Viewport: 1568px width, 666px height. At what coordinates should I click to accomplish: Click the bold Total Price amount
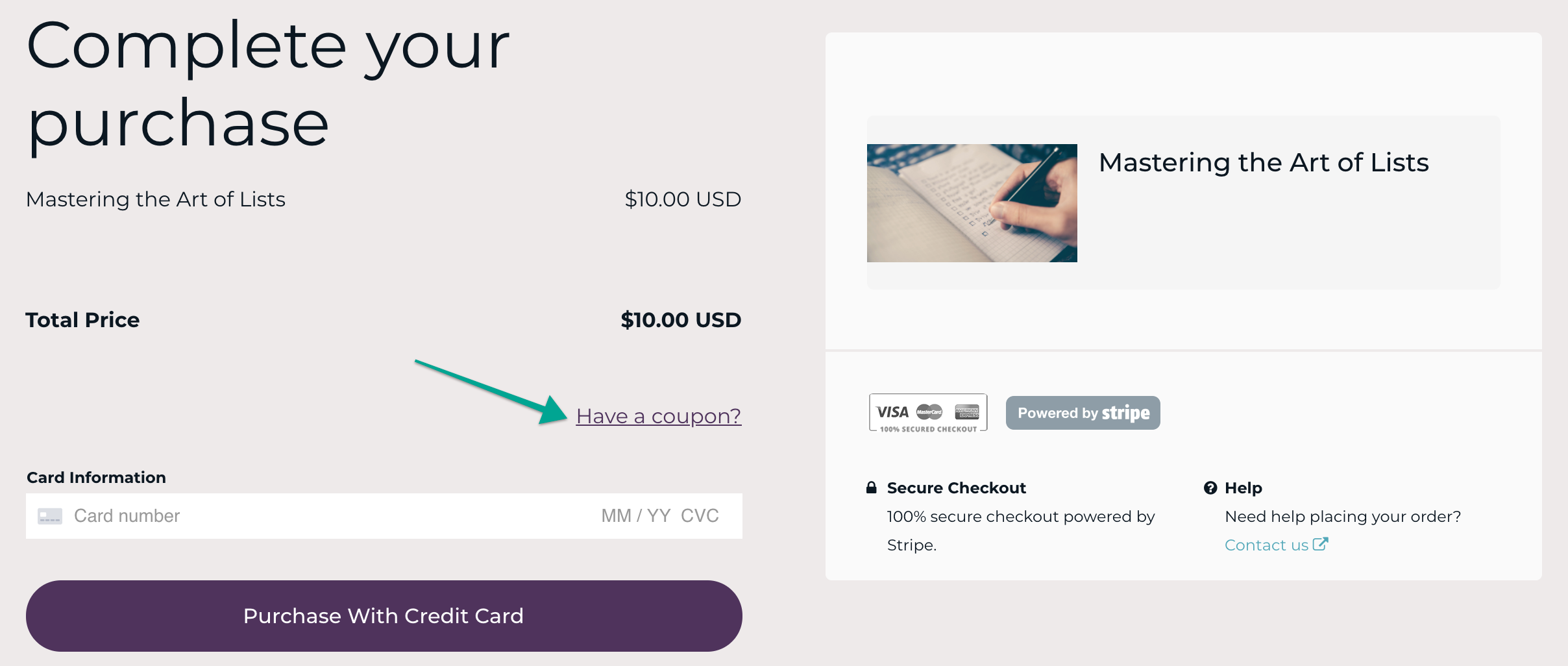click(680, 320)
